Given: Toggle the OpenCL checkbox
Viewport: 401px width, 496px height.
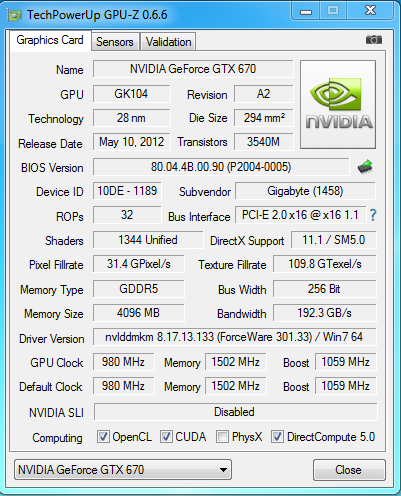Looking at the screenshot, I should [103, 436].
